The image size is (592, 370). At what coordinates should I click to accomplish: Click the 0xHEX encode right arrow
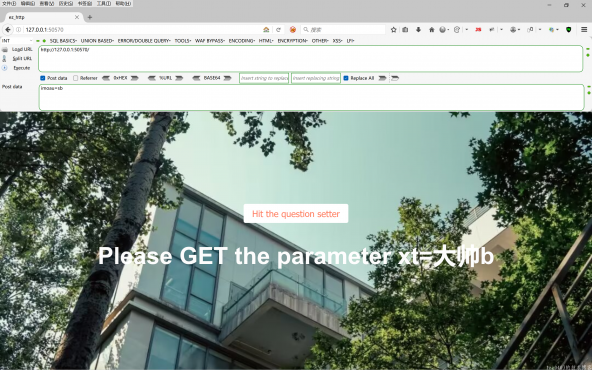(x=134, y=78)
